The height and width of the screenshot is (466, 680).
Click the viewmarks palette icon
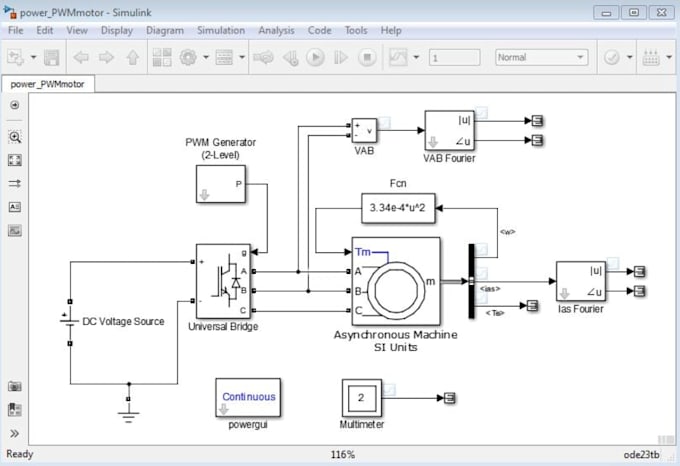tap(15, 409)
